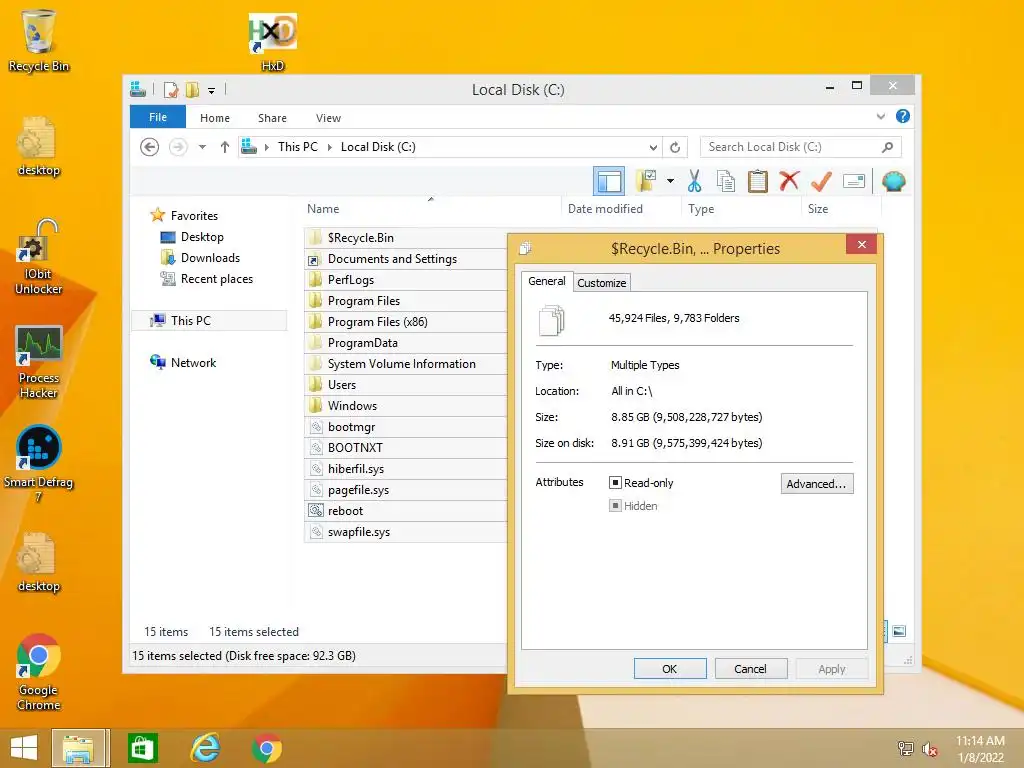This screenshot has width=1024, height=768.
Task: Open the File tab
Action: point(158,117)
